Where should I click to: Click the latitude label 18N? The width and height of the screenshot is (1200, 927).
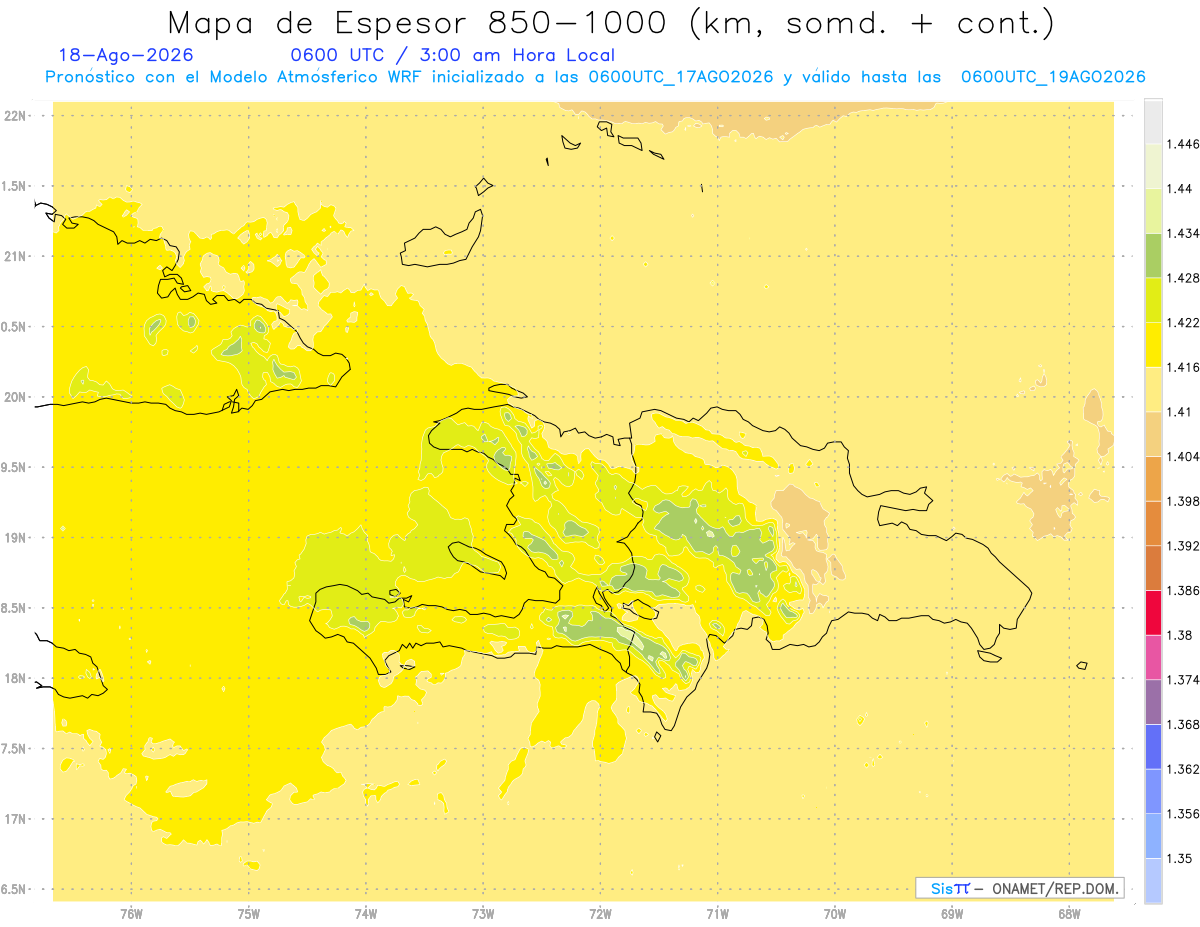click(14, 679)
